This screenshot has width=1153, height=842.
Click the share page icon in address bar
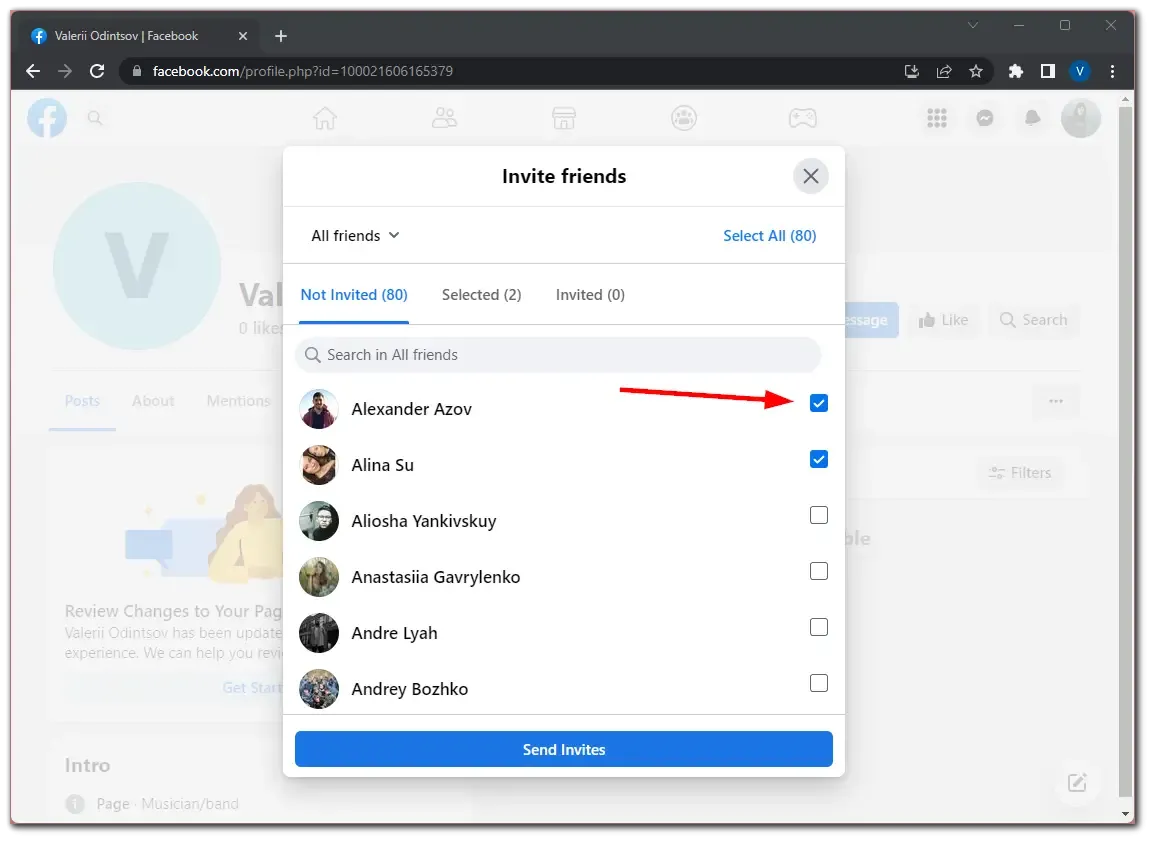[x=943, y=71]
